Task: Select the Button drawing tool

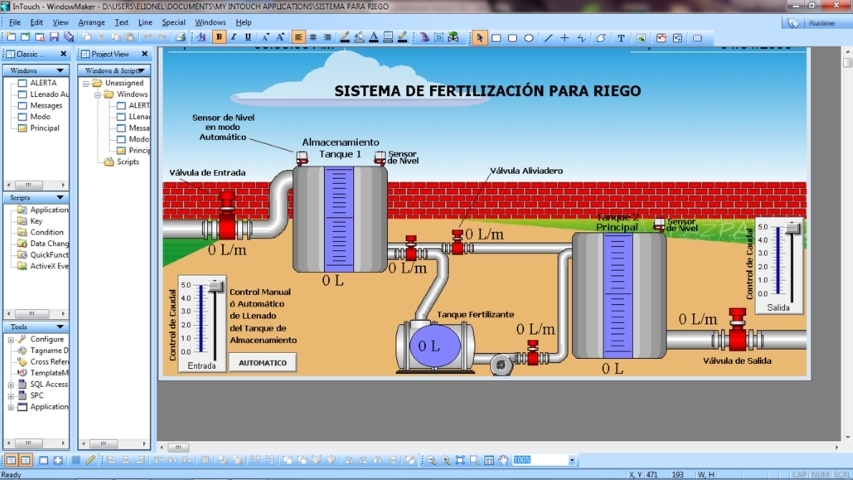Action: click(697, 38)
